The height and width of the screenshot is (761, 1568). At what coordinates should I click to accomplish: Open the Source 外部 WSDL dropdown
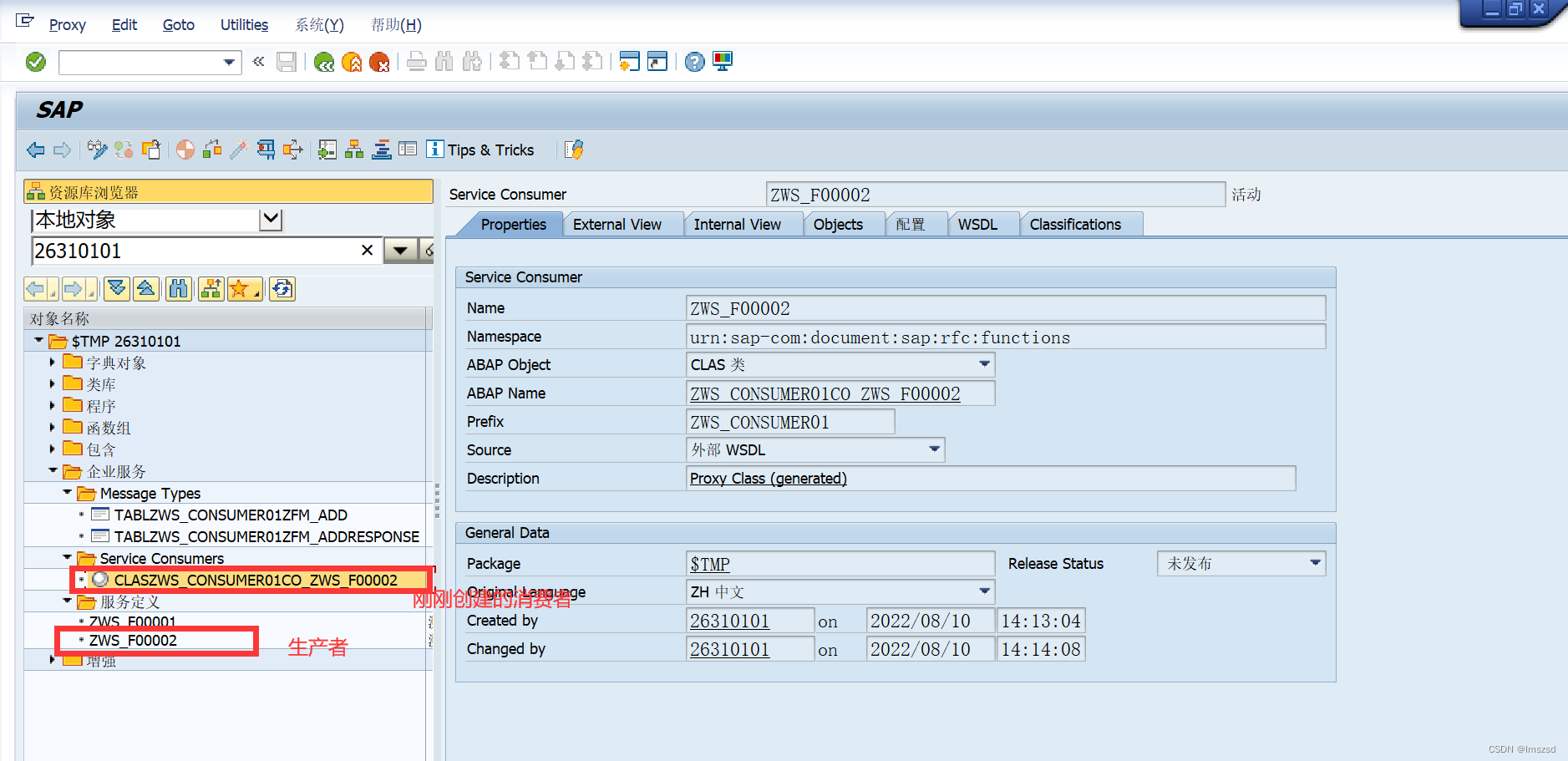pos(934,449)
